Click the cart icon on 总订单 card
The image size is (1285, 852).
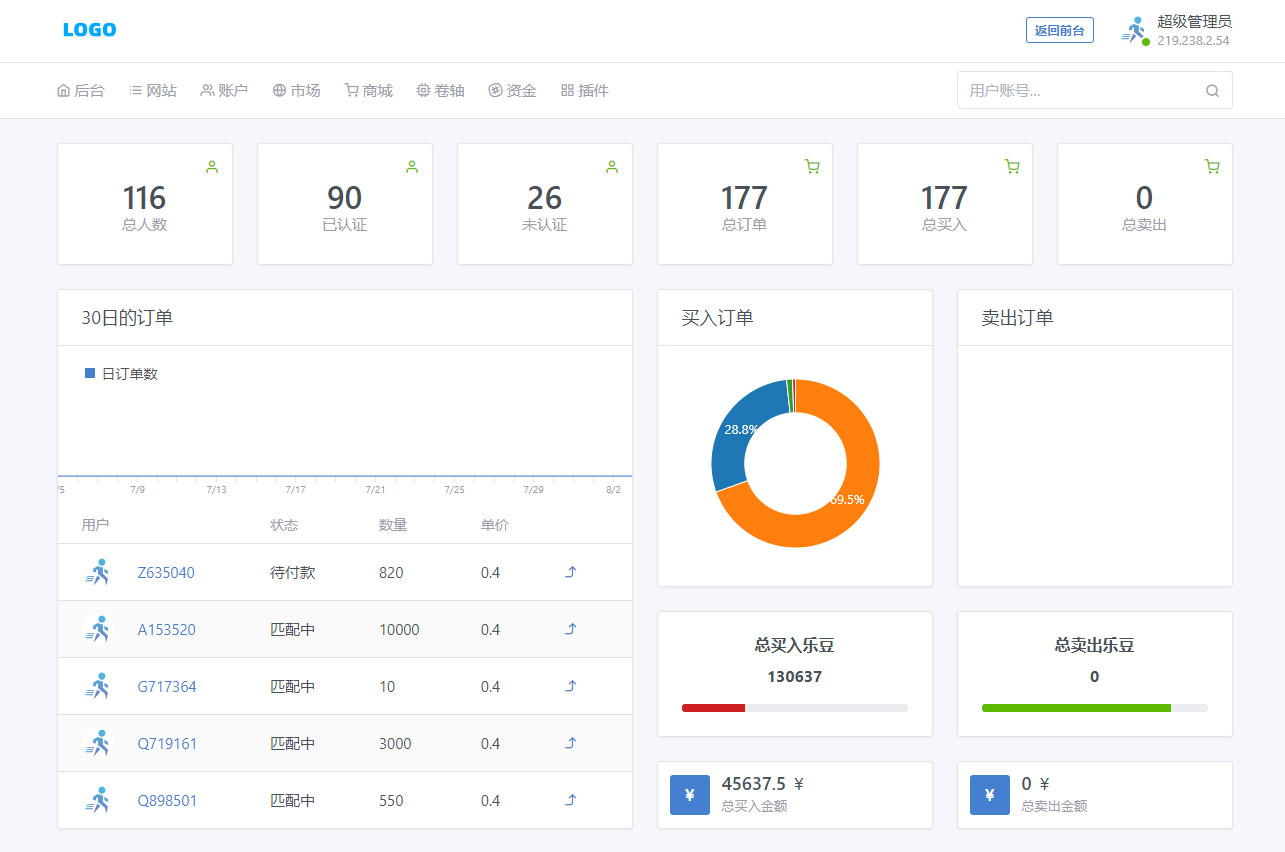[x=812, y=167]
